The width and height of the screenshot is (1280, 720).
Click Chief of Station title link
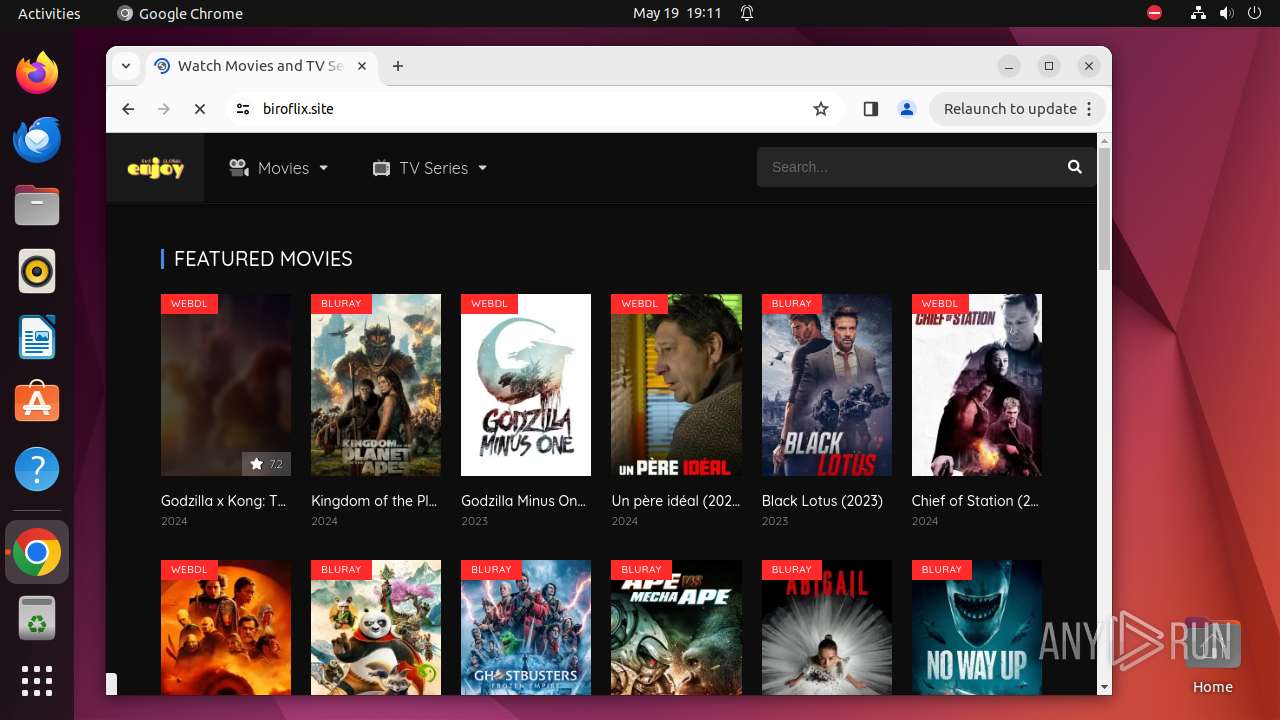pyautogui.click(x=975, y=501)
